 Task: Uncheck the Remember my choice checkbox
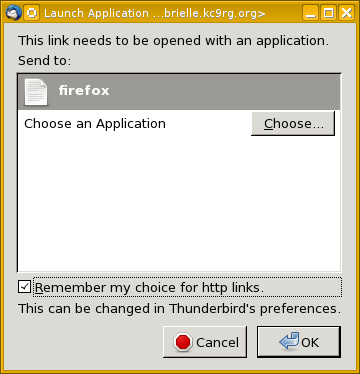tap(24, 287)
